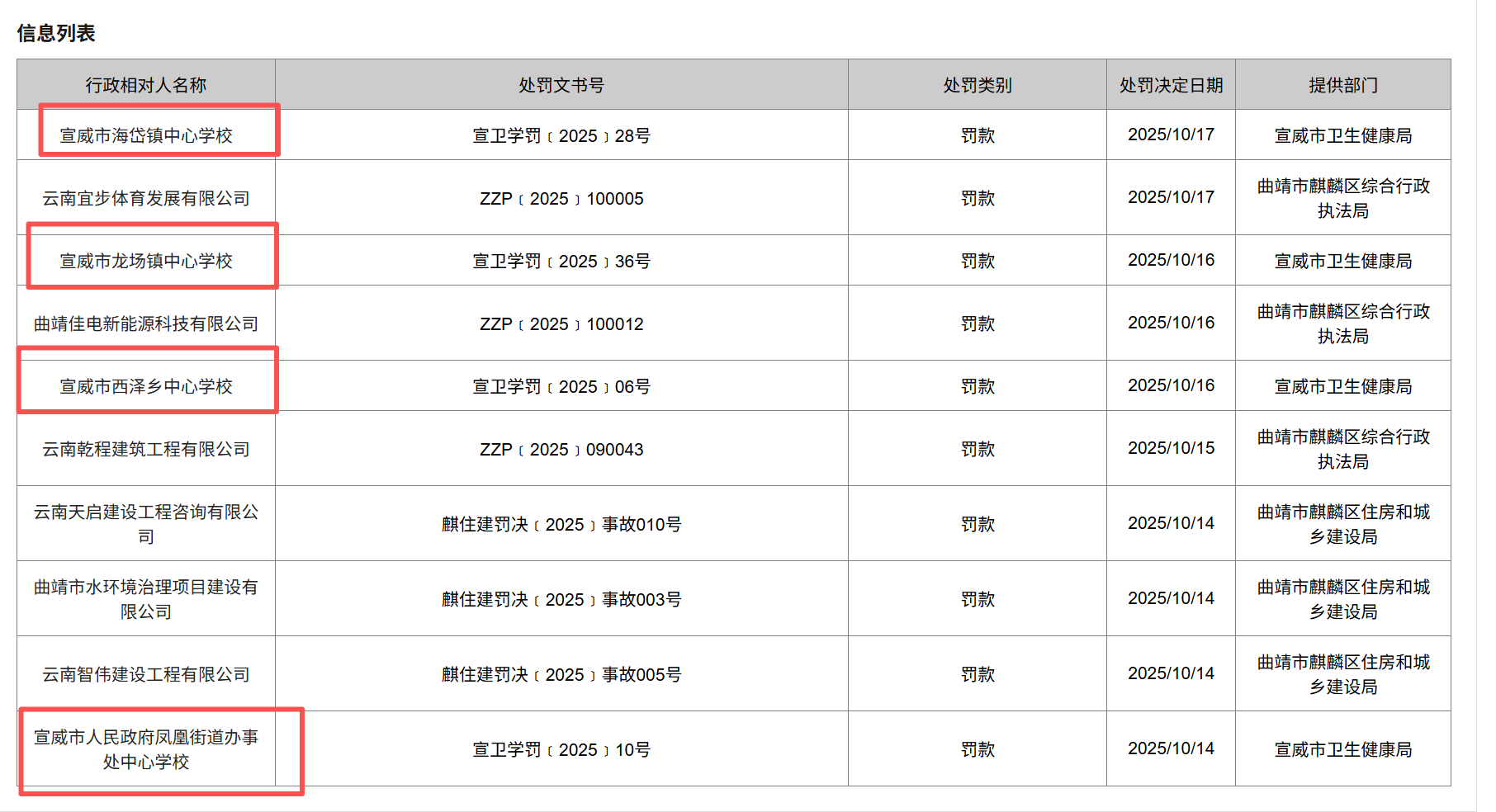
Task: Click document number 麒住建罚决〔2025〕事故010号
Action: pos(561,524)
